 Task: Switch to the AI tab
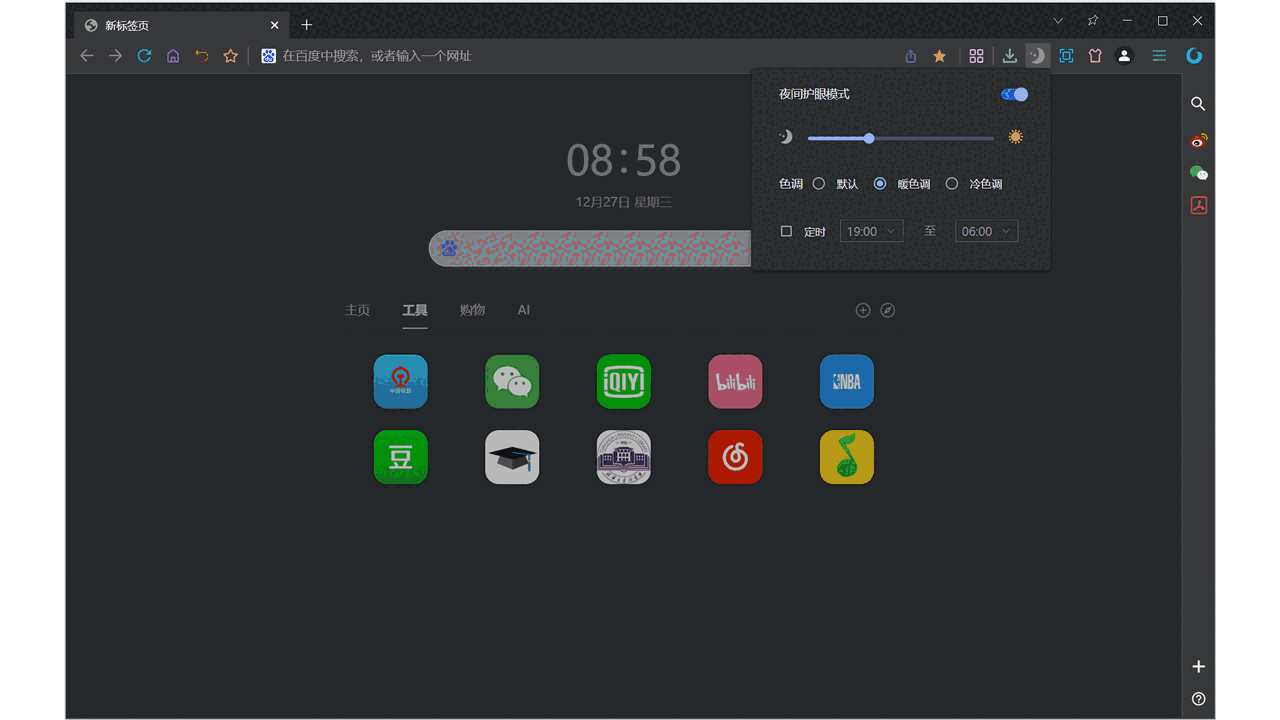(523, 310)
